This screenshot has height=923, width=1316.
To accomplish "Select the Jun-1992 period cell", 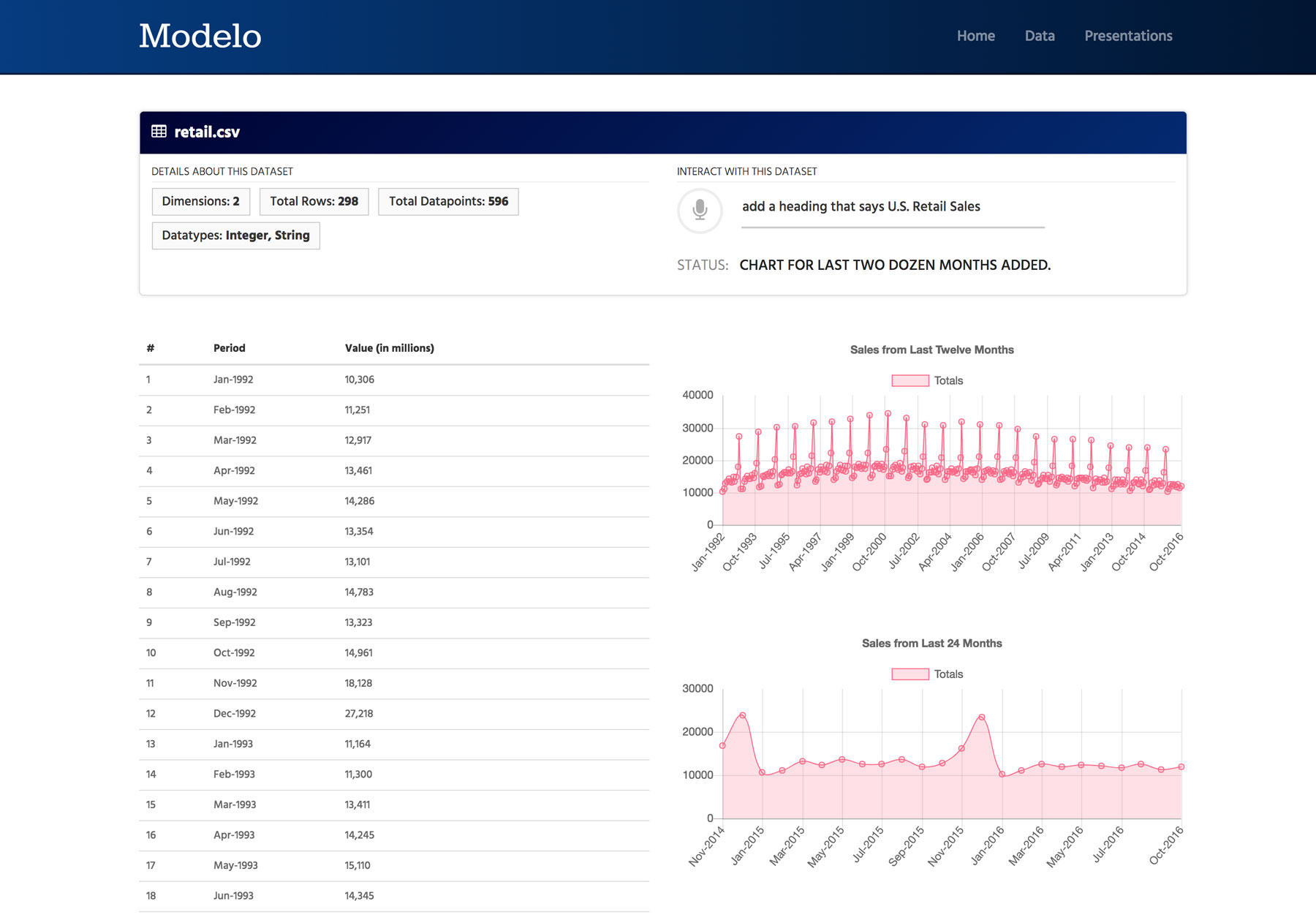I will [233, 531].
